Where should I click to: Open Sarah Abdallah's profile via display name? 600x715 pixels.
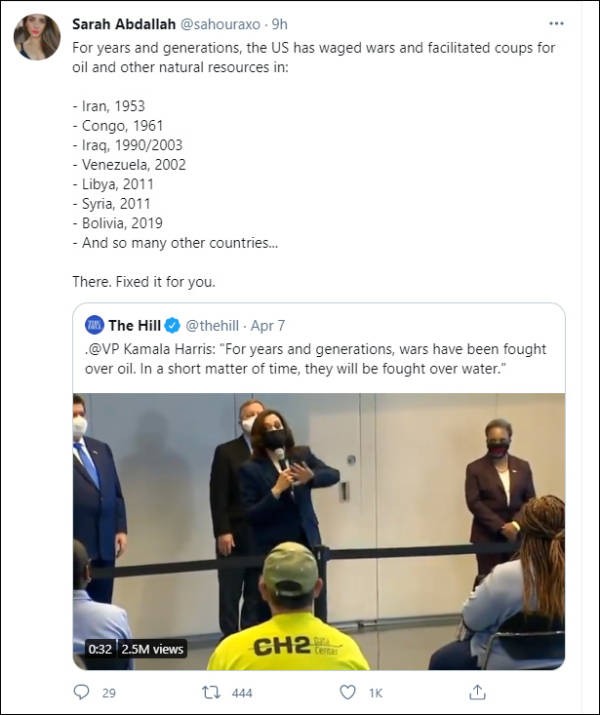pyautogui.click(x=119, y=23)
